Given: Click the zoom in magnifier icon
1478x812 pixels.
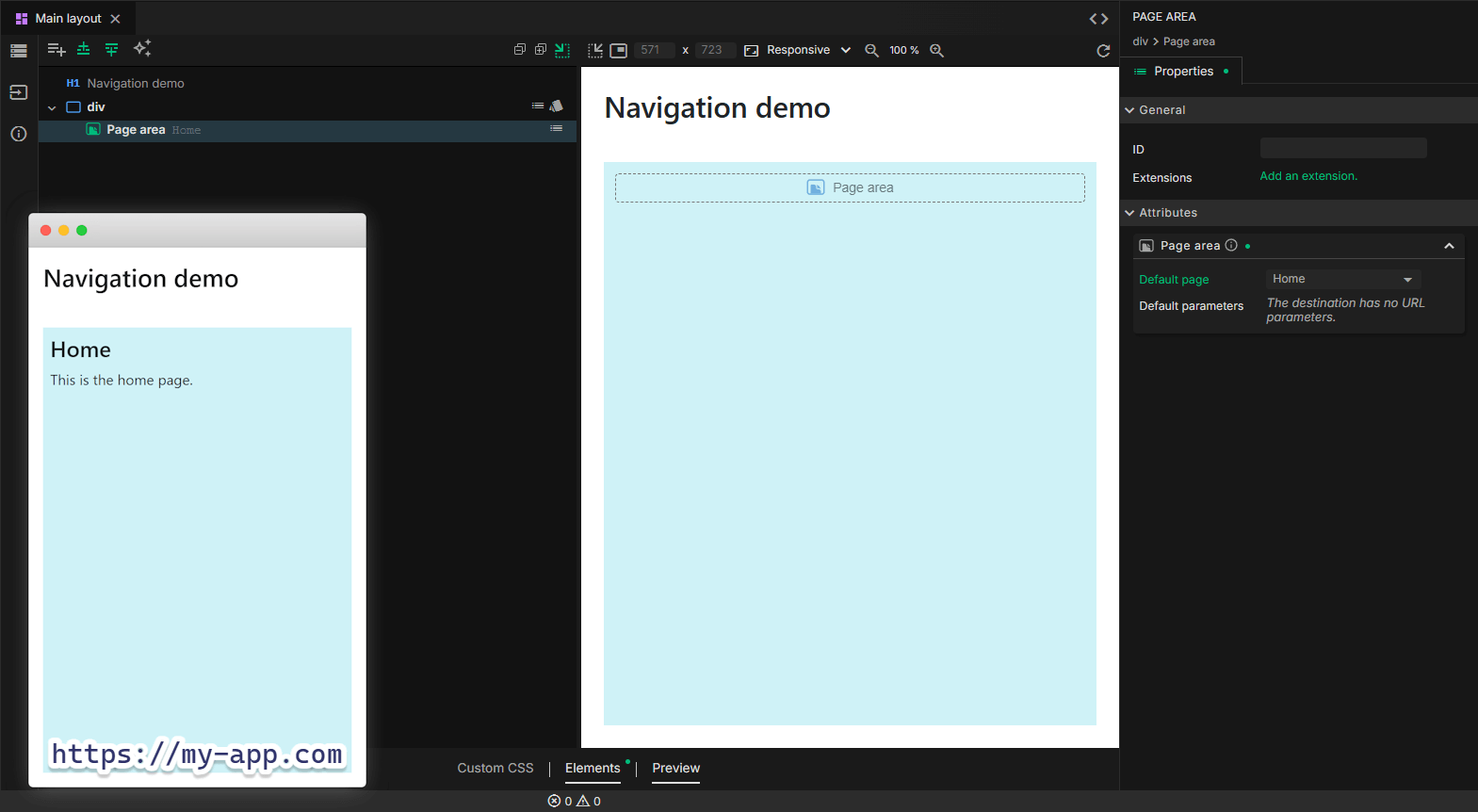Looking at the screenshot, I should click(936, 51).
